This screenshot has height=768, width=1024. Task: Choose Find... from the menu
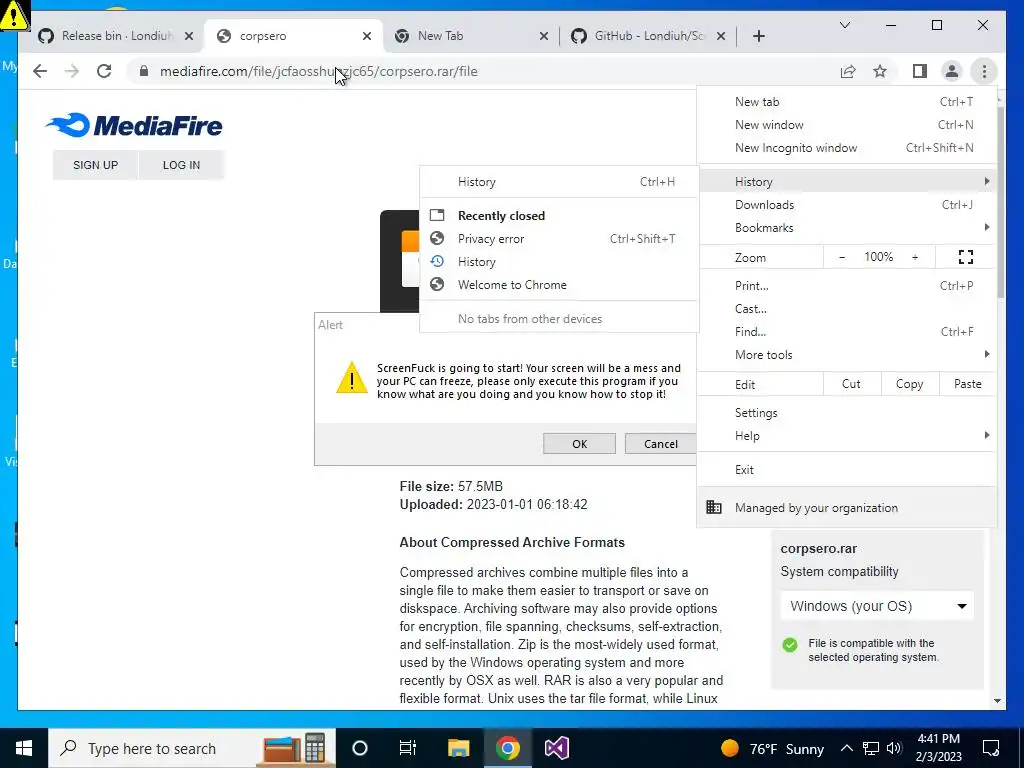click(x=847, y=332)
